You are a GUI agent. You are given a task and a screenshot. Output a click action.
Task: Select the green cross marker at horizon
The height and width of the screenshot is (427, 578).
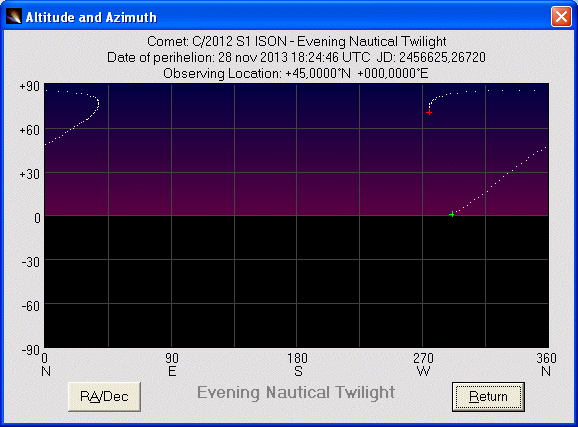point(452,214)
